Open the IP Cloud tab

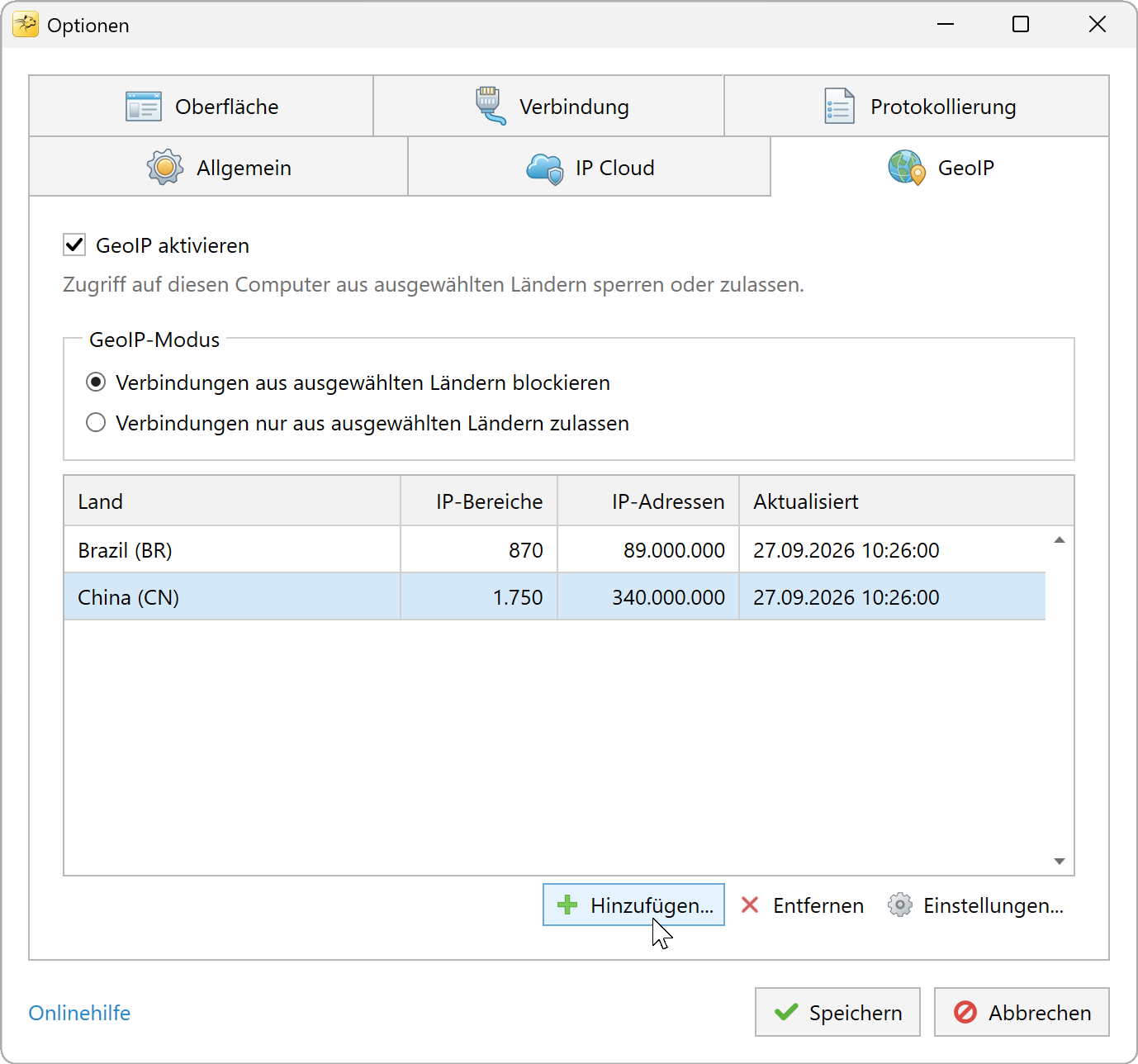coord(590,168)
